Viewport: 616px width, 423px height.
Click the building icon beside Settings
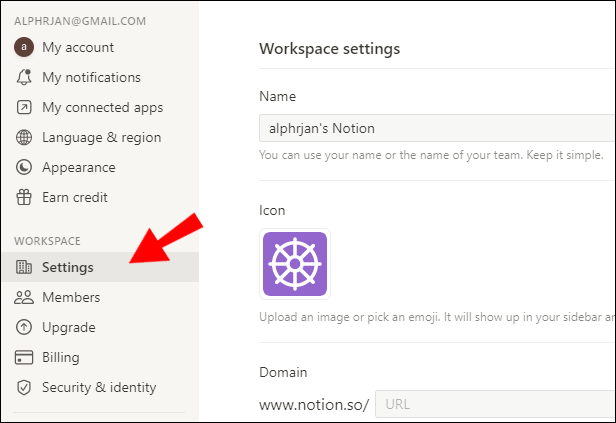[24, 267]
